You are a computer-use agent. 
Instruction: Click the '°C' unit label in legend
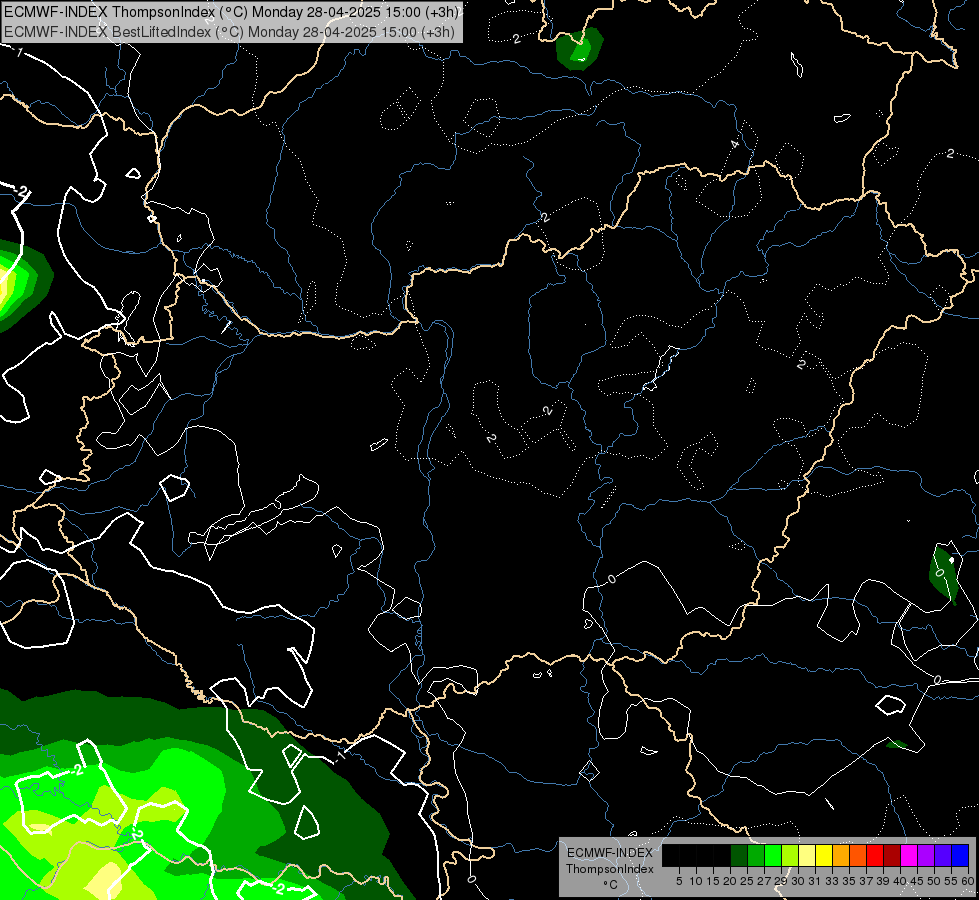pos(610,885)
